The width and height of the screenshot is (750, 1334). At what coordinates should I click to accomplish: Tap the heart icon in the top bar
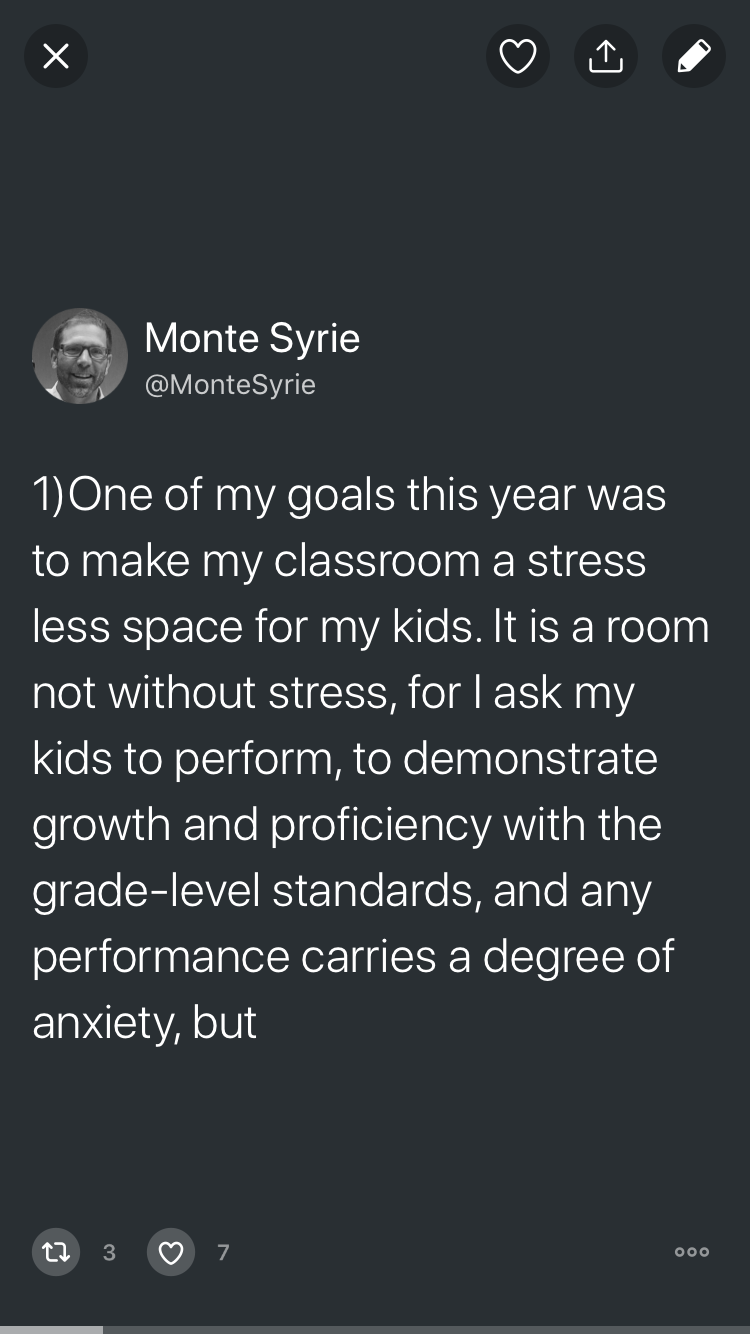[x=517, y=56]
